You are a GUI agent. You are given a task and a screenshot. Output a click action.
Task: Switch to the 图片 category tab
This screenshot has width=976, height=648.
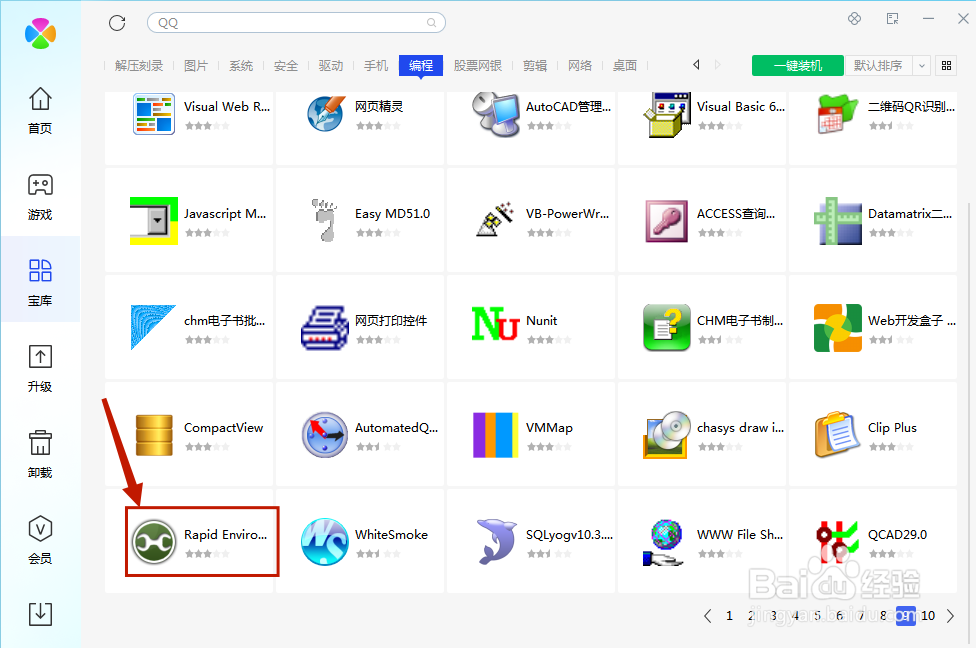click(196, 65)
